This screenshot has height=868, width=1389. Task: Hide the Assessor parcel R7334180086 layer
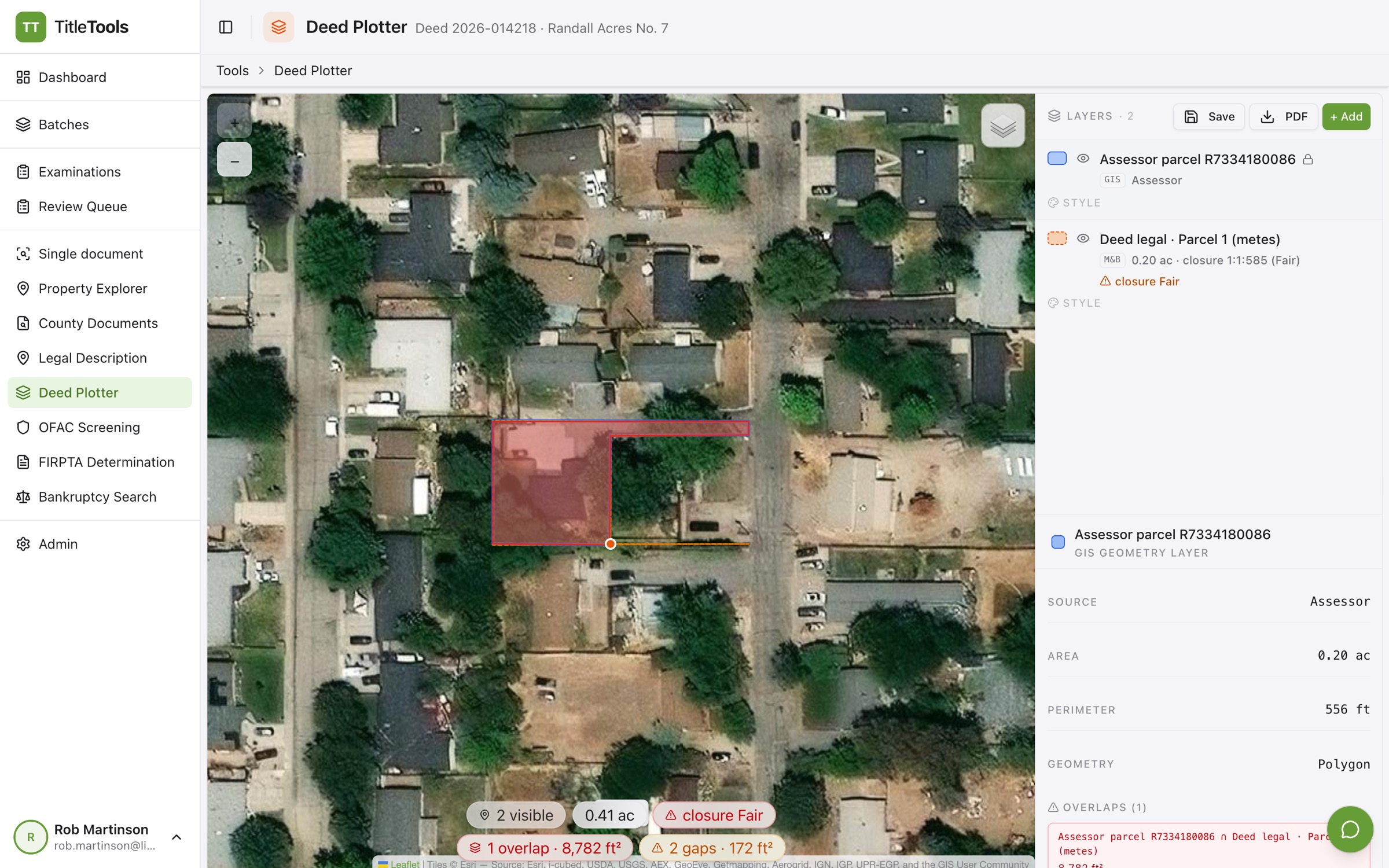pyautogui.click(x=1083, y=159)
